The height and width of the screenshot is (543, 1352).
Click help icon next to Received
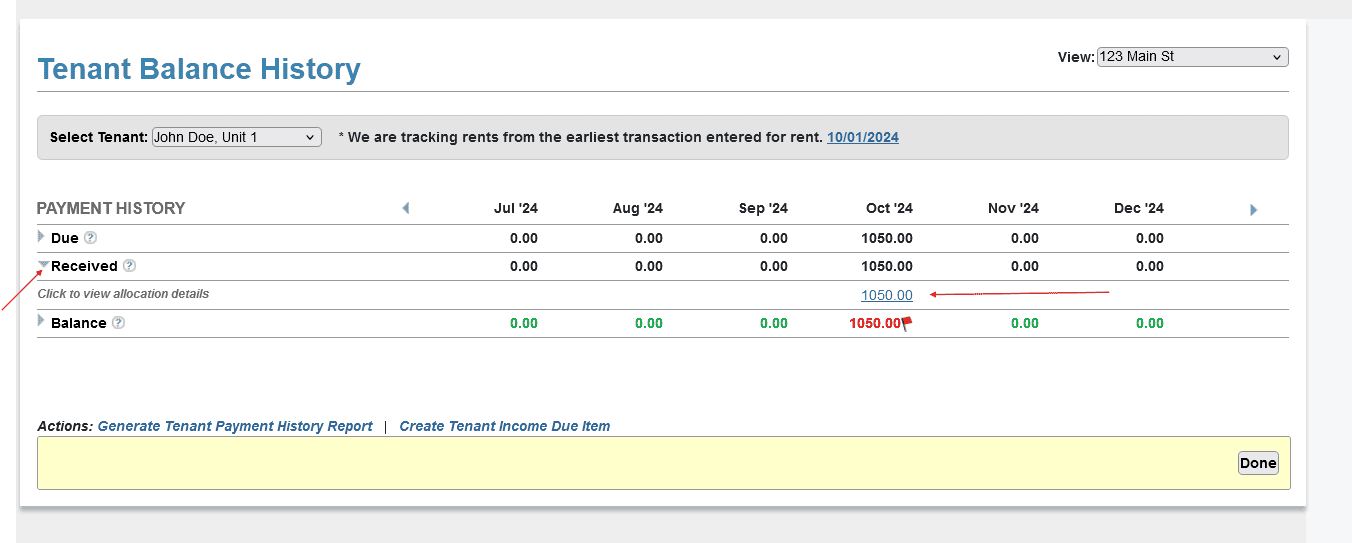click(129, 266)
